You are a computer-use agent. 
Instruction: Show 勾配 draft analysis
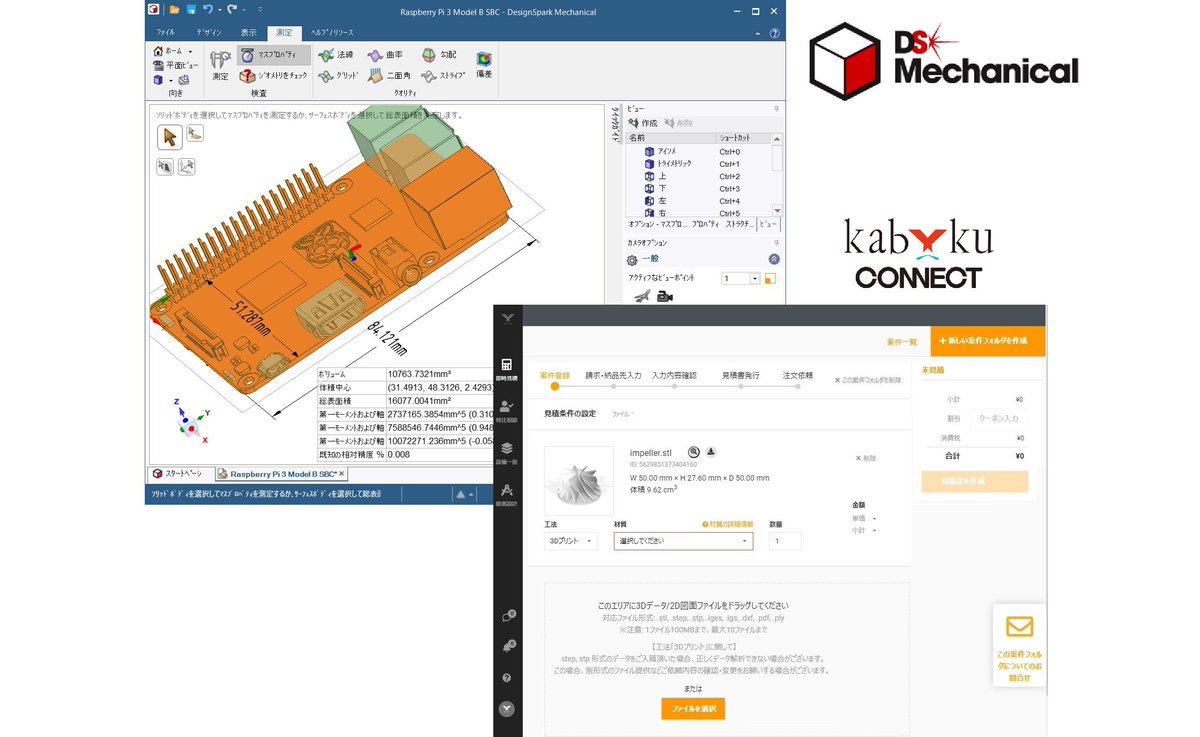[x=438, y=56]
